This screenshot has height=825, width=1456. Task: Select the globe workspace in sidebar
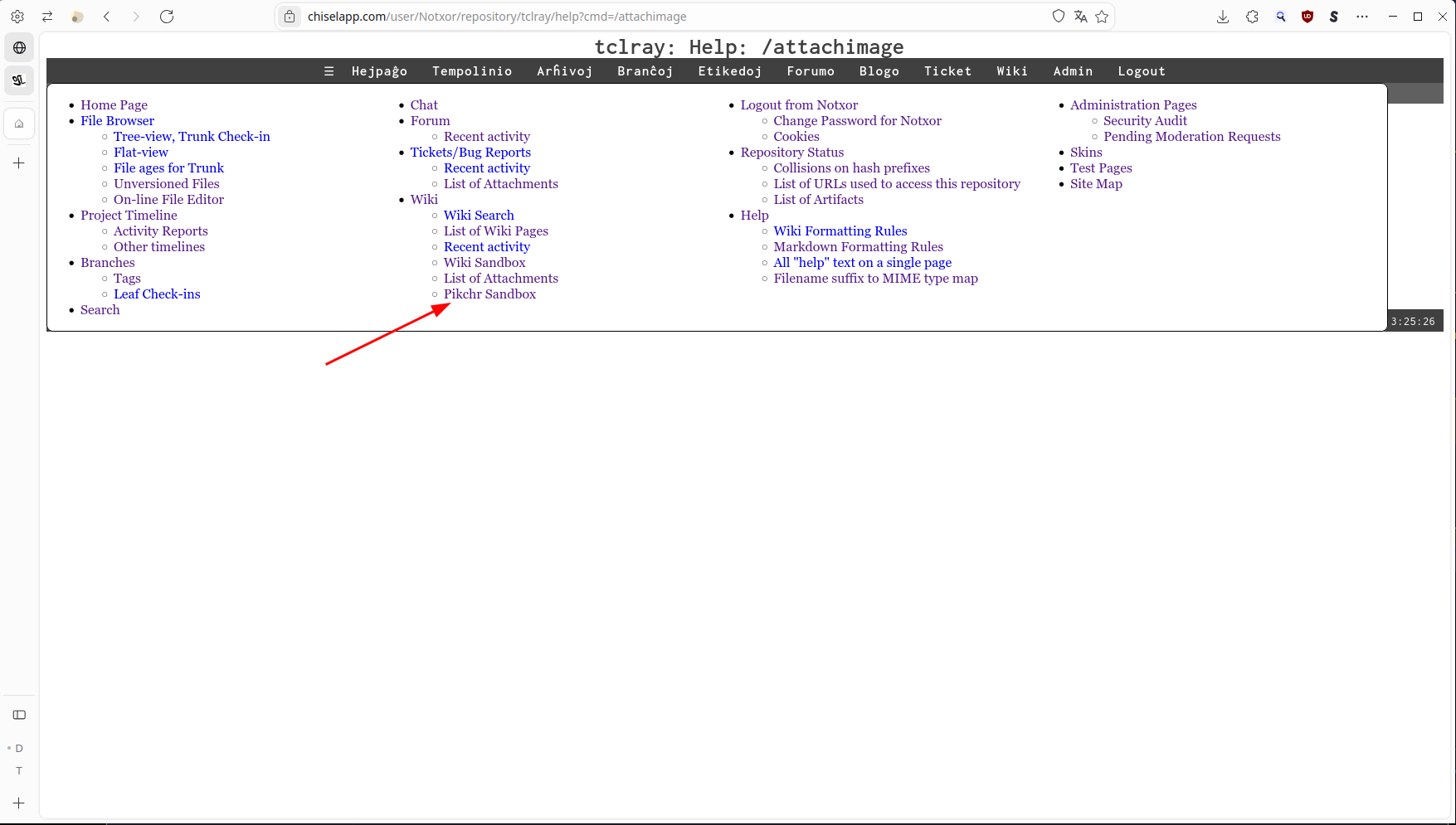[x=19, y=48]
